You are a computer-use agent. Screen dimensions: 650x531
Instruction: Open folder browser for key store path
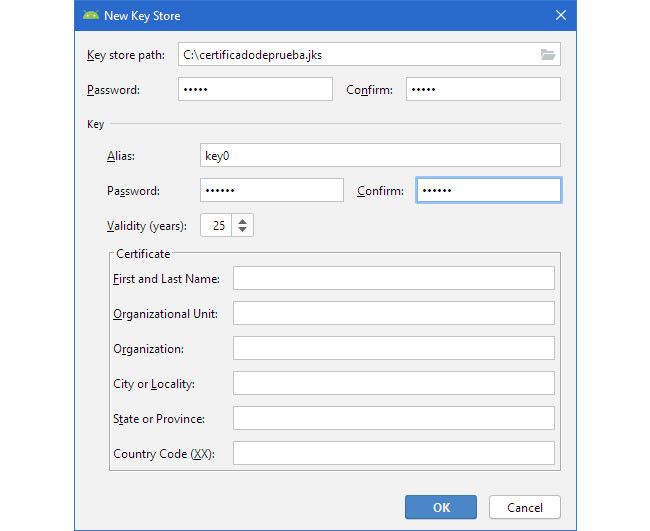(547, 54)
